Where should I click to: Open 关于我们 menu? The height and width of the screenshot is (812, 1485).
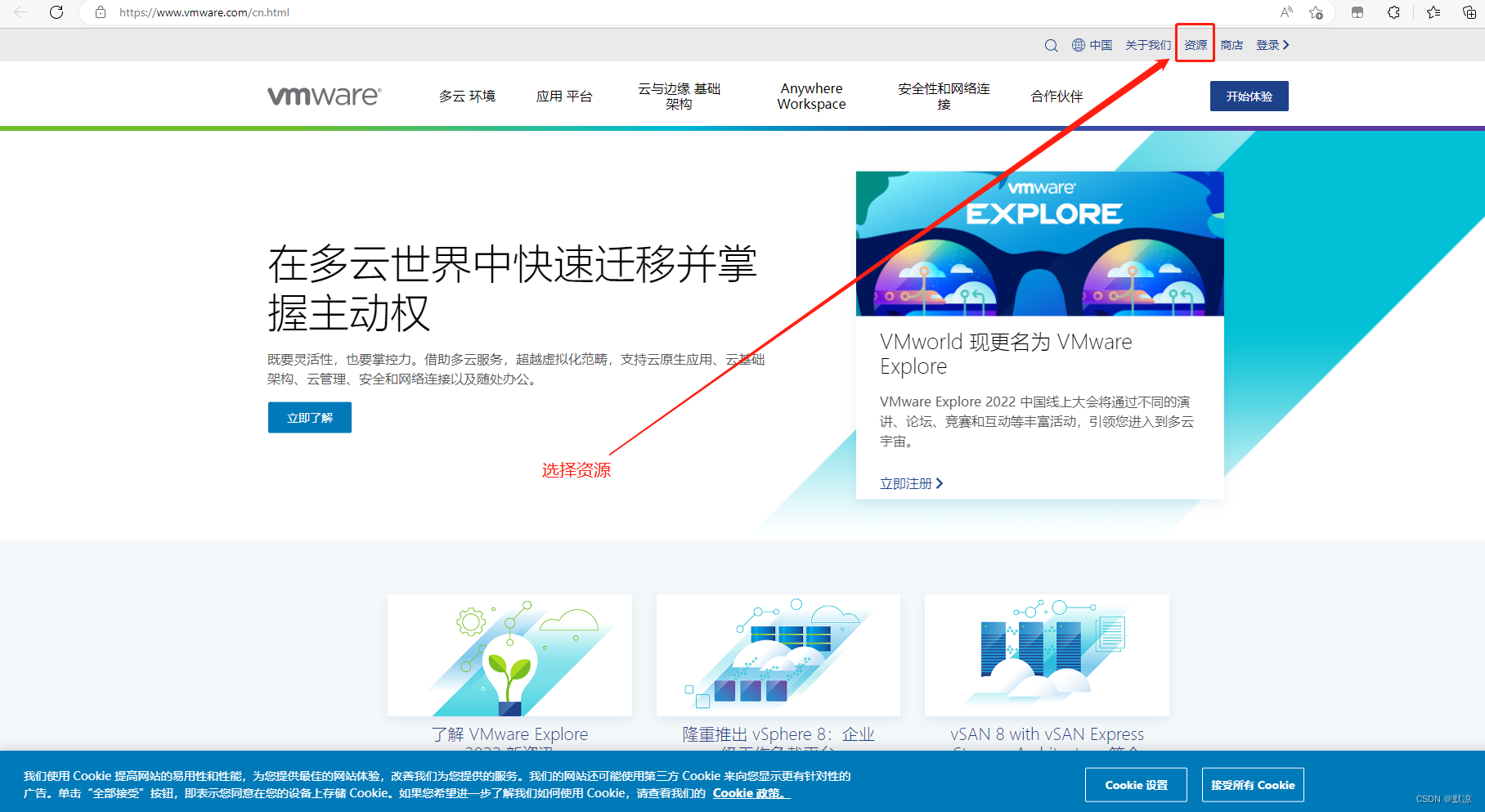(x=1147, y=45)
